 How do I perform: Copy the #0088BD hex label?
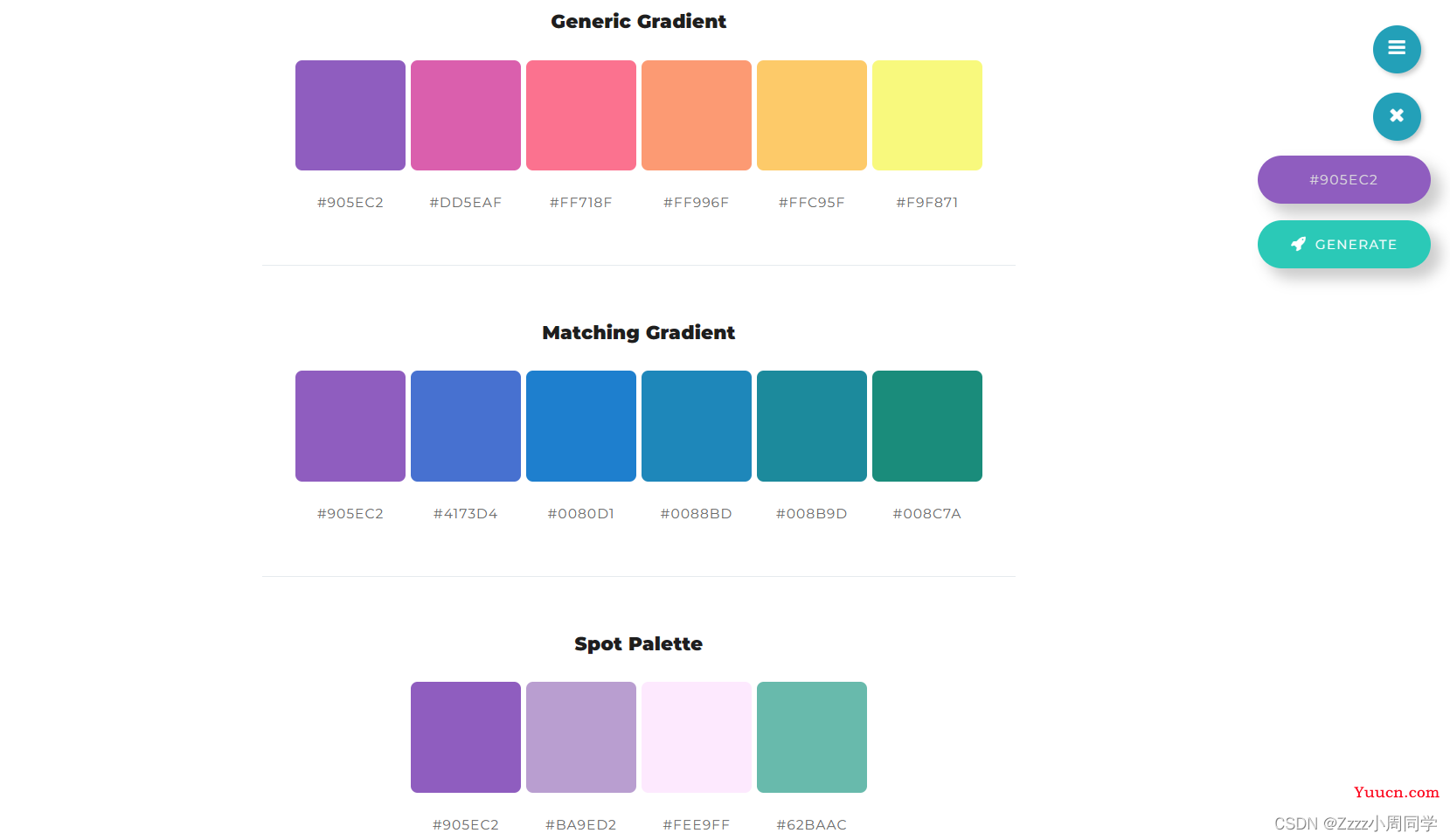[x=696, y=513]
